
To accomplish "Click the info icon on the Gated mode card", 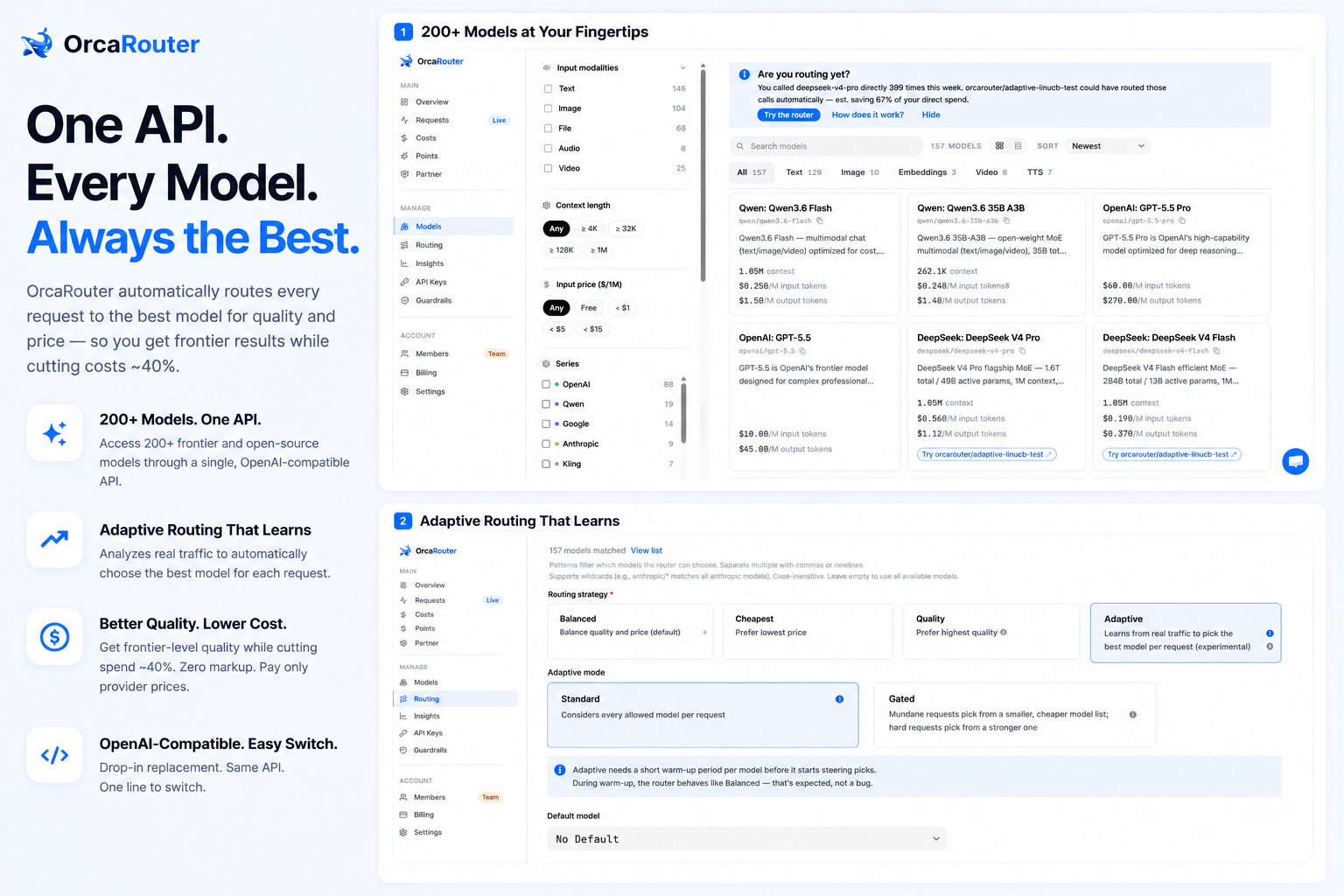I will pos(1133,715).
